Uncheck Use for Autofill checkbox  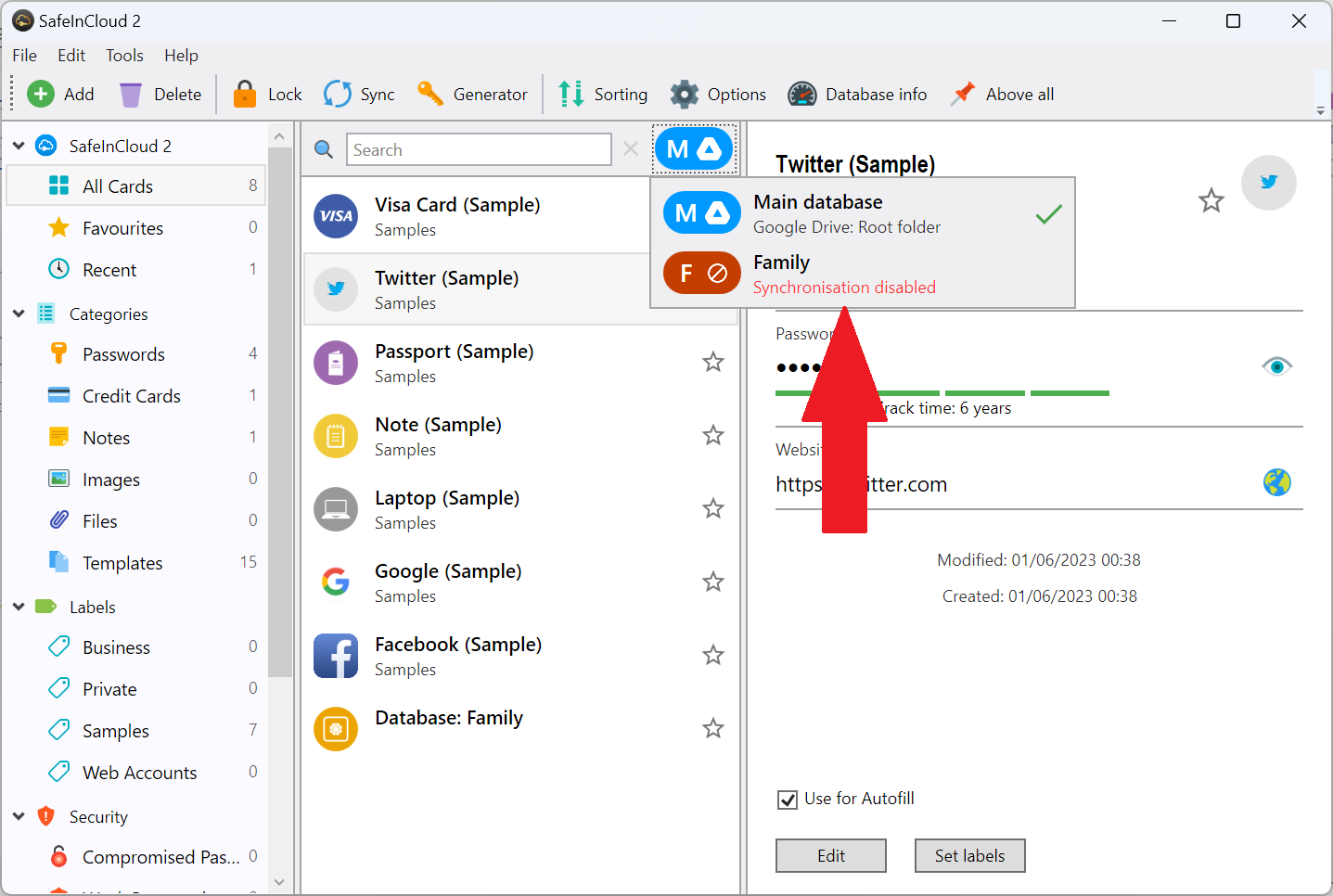coord(788,800)
